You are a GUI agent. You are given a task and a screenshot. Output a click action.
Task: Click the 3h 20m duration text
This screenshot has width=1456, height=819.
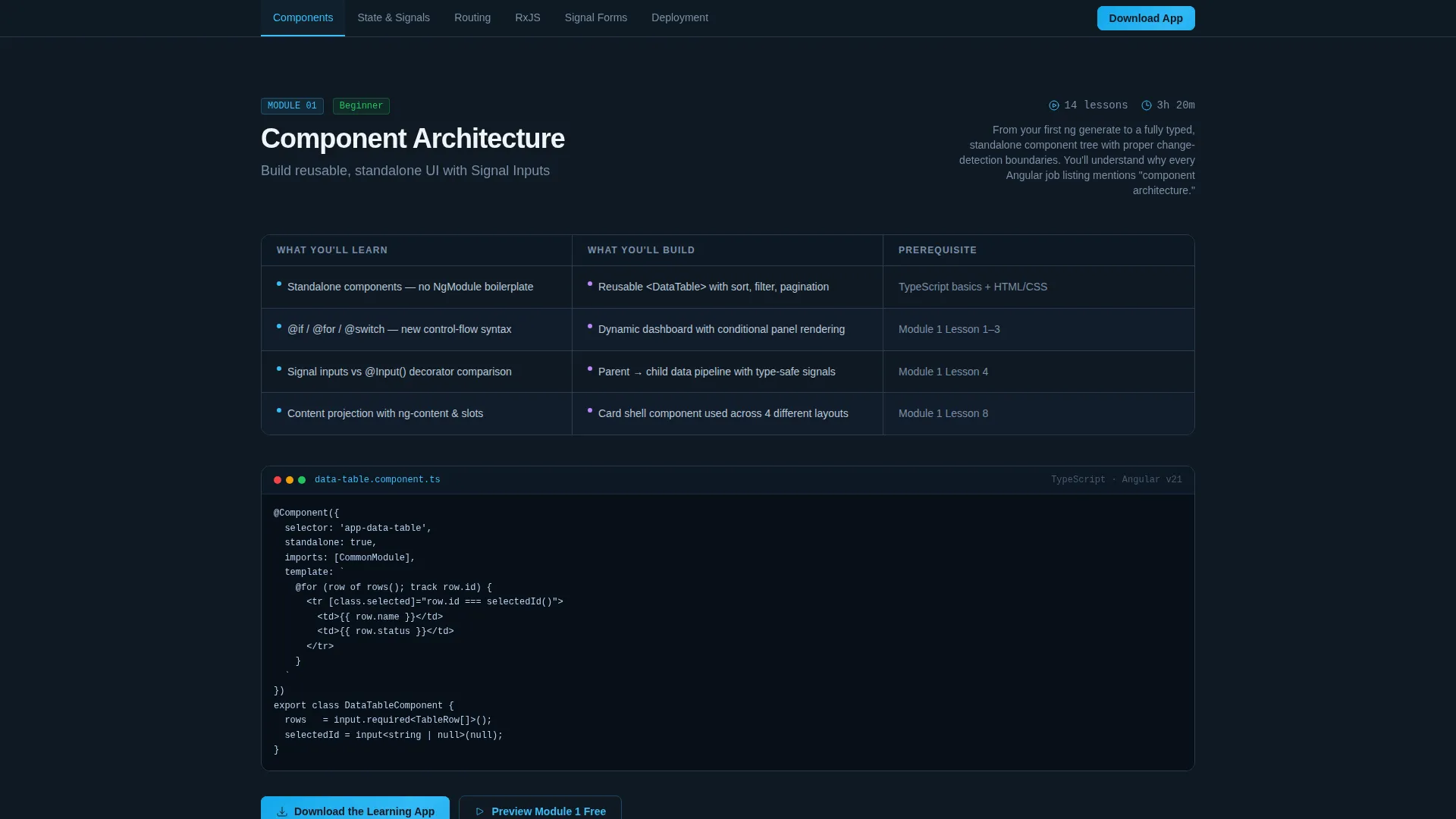[1175, 105]
